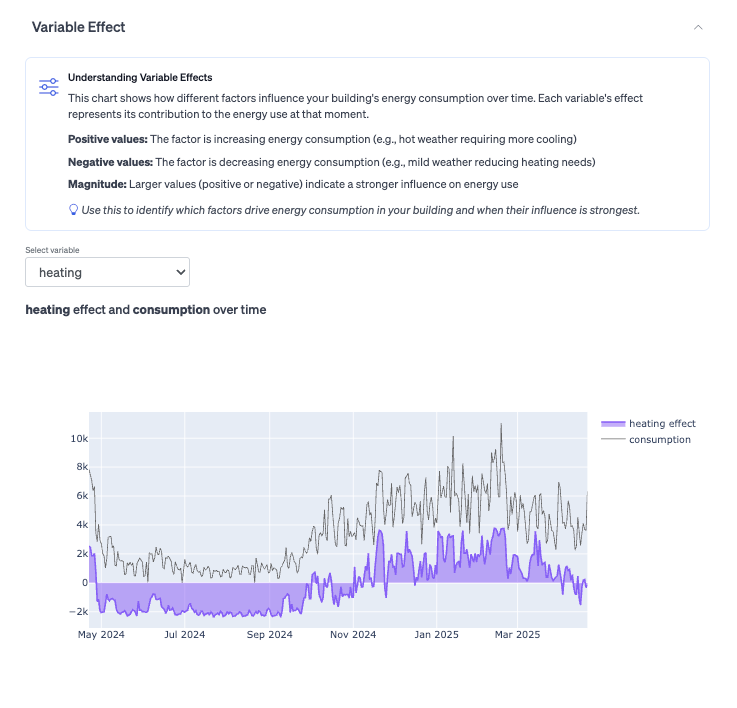
Task: Click the lightbulb tip icon
Action: point(73,210)
